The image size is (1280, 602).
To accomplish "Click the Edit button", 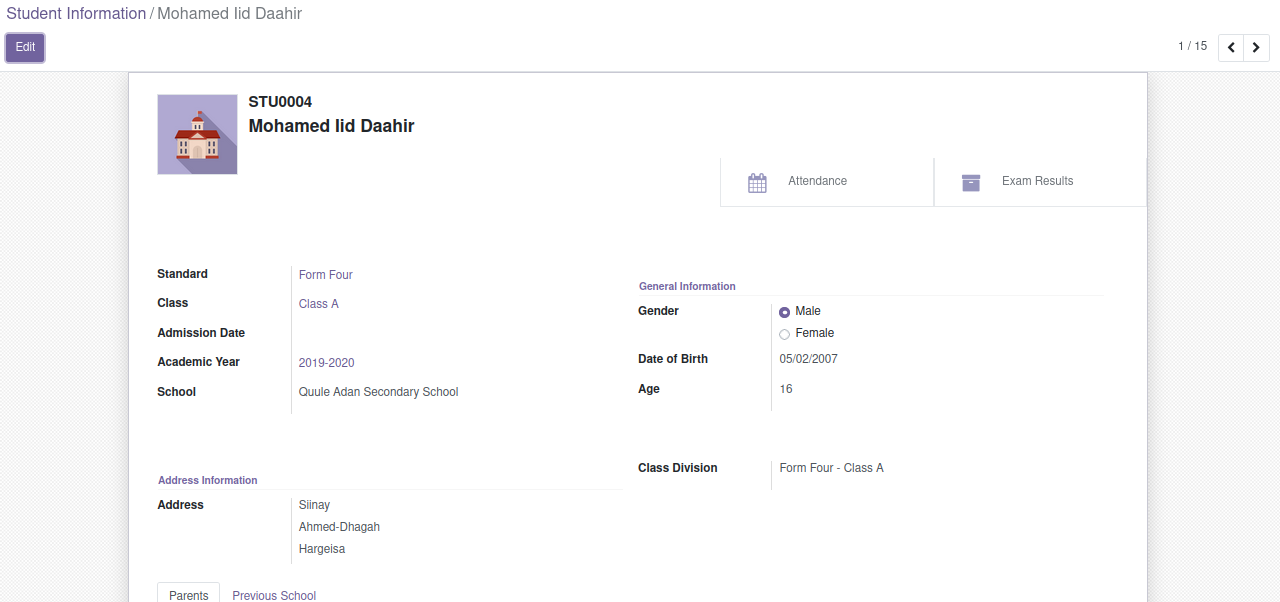I will [25, 47].
